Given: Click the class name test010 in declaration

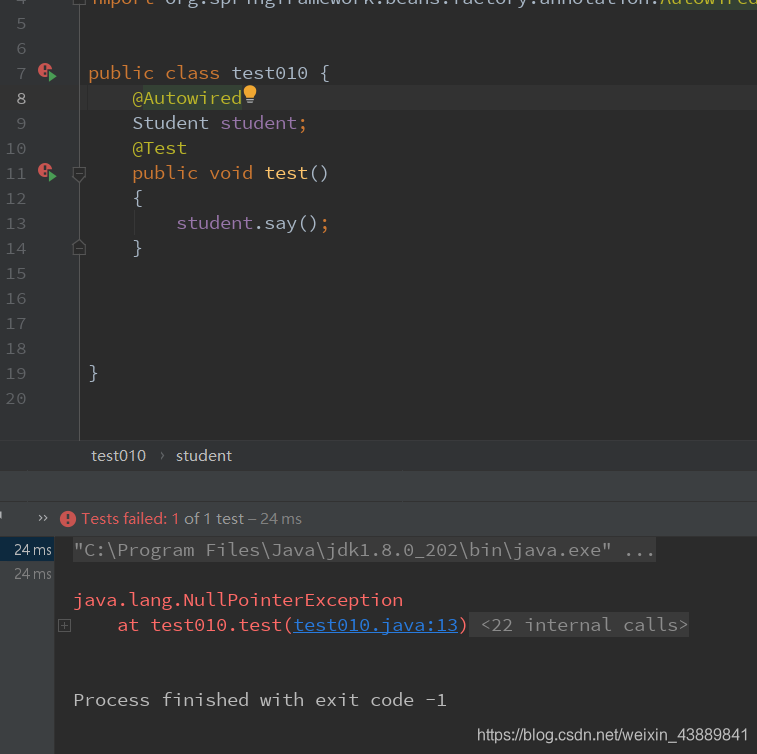Looking at the screenshot, I should pyautogui.click(x=269, y=73).
